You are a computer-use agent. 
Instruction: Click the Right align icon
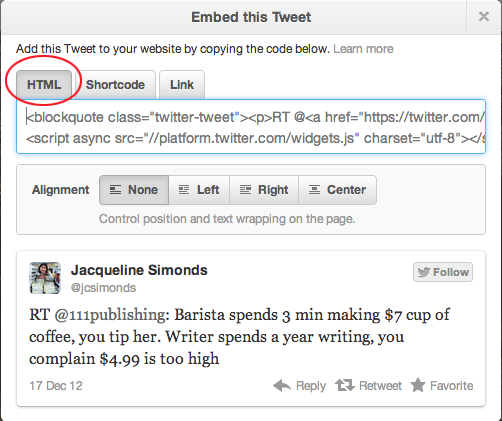[x=245, y=190]
